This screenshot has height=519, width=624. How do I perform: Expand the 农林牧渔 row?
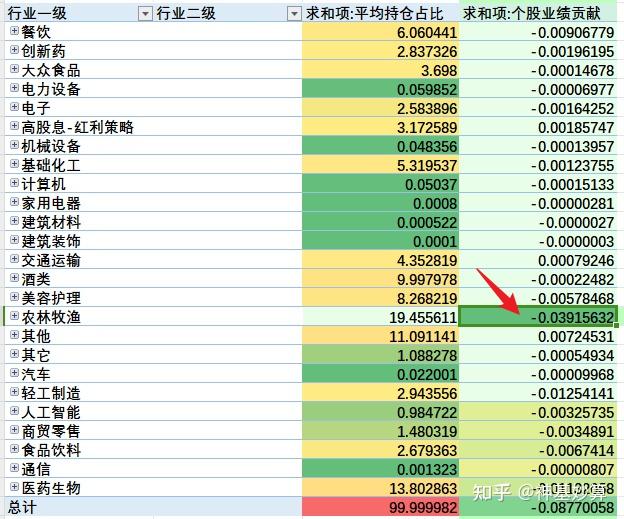(x=14, y=316)
